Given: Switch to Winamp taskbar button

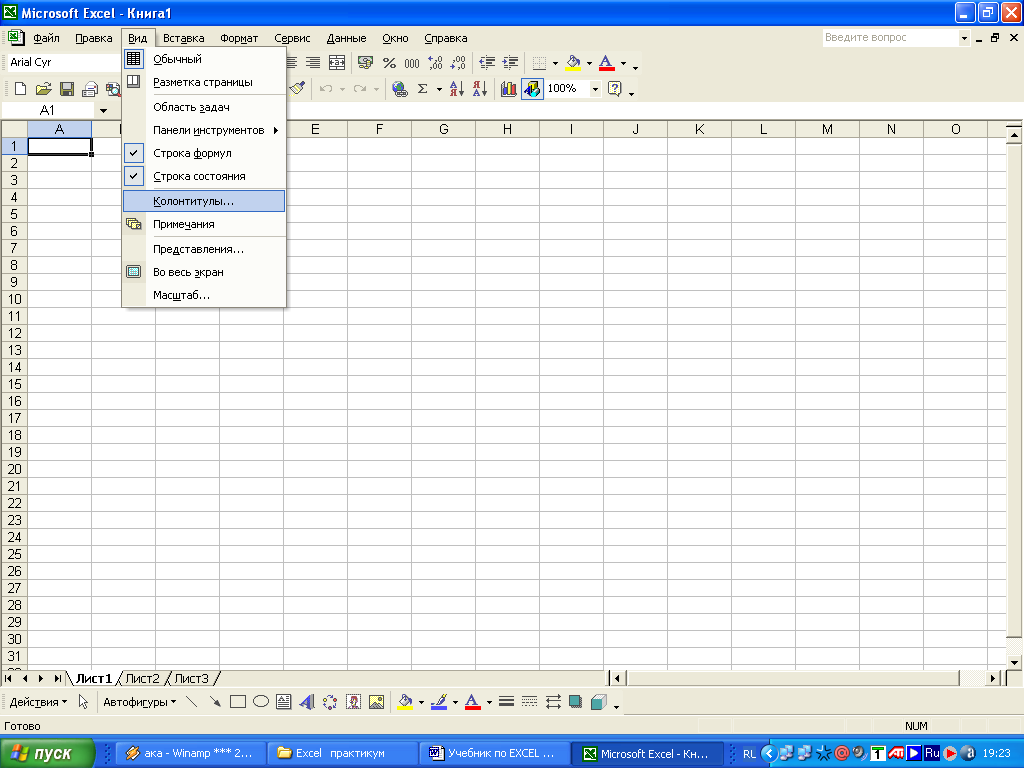Looking at the screenshot, I should pyautogui.click(x=191, y=753).
